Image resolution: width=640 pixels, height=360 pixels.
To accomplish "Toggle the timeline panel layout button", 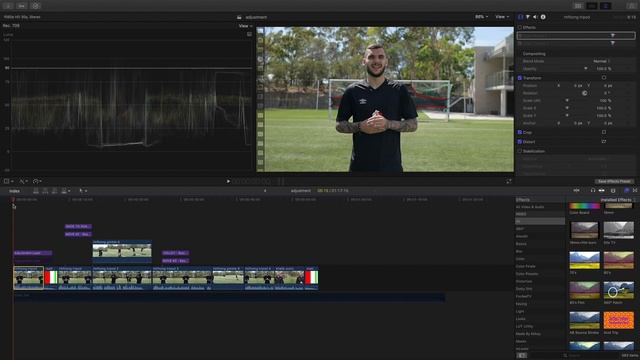I will click(592, 6).
